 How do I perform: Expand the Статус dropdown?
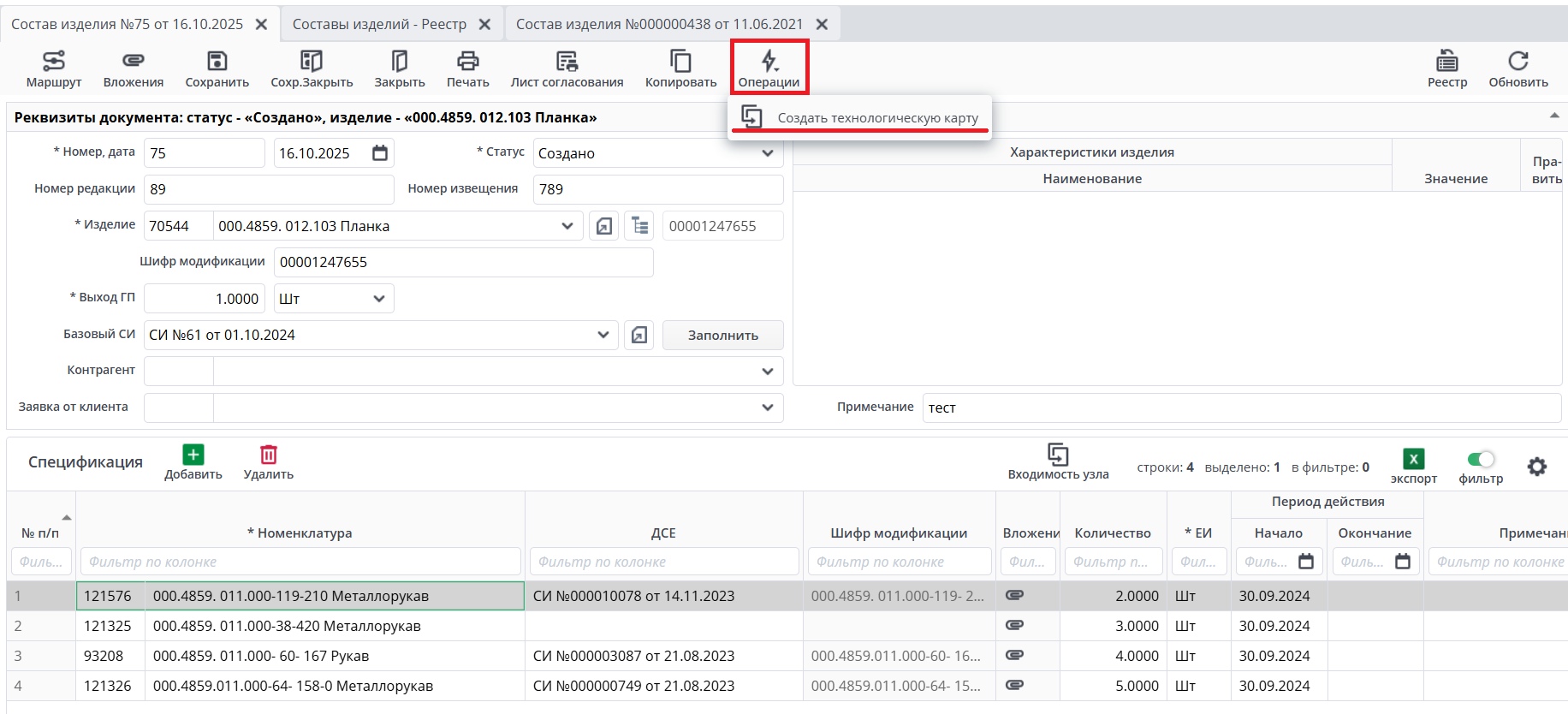pyautogui.click(x=767, y=153)
